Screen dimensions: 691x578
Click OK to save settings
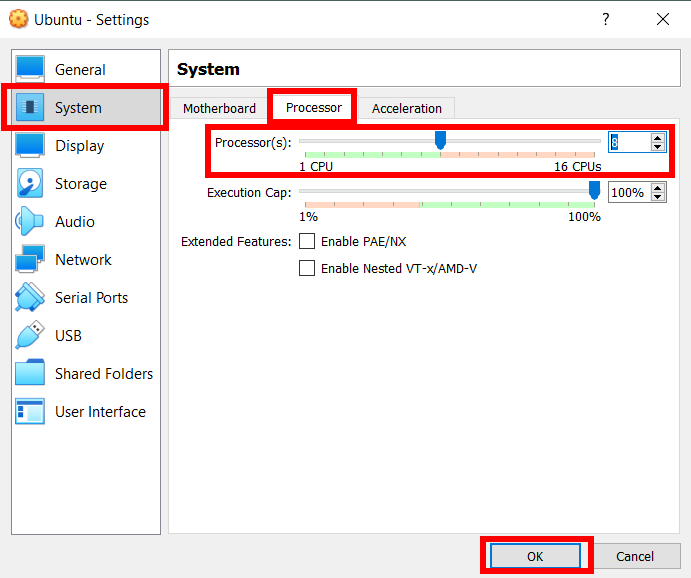click(x=535, y=556)
